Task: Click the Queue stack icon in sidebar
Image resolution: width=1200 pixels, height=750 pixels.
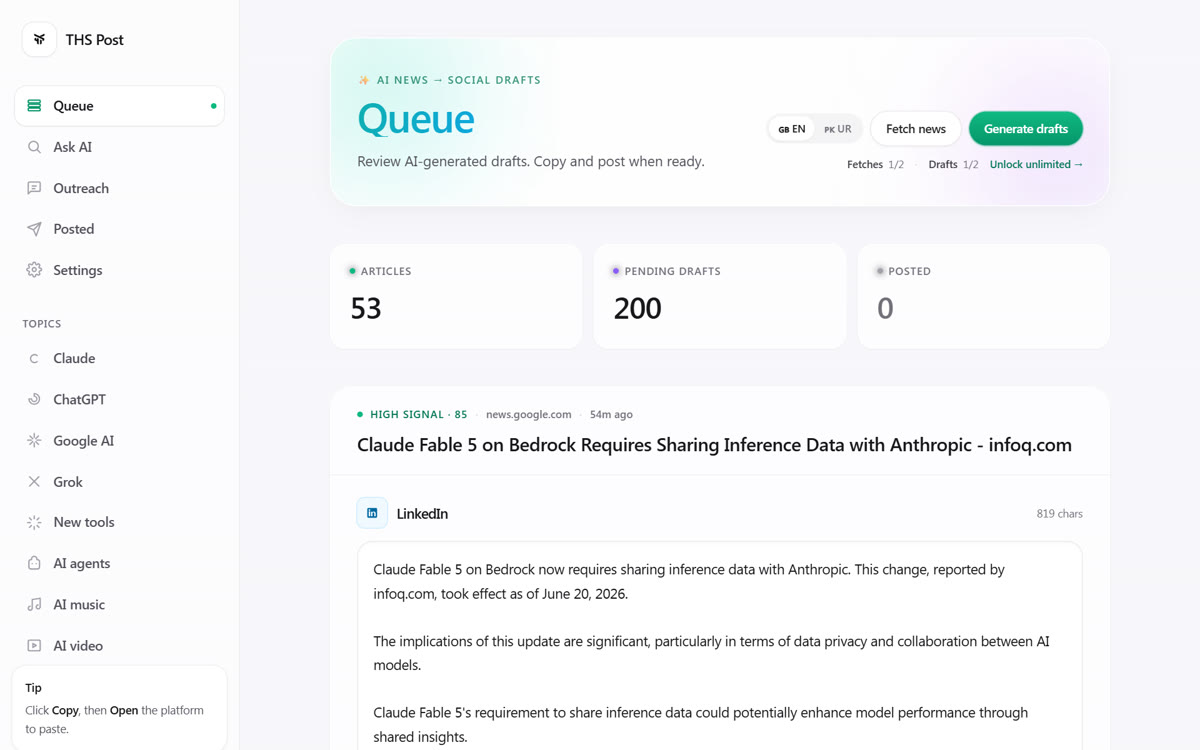Action: [34, 106]
